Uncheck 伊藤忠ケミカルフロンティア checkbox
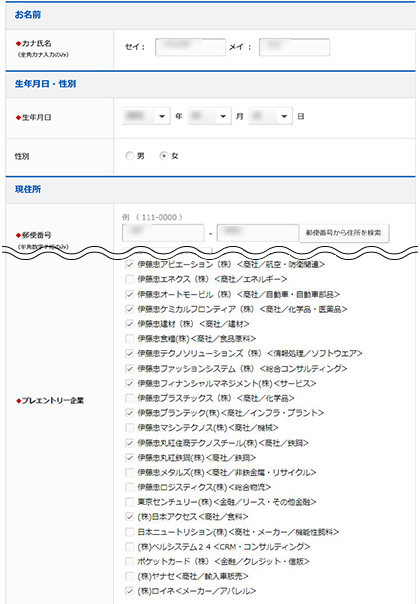Viewport: 420px width, 604px height. (x=130, y=309)
